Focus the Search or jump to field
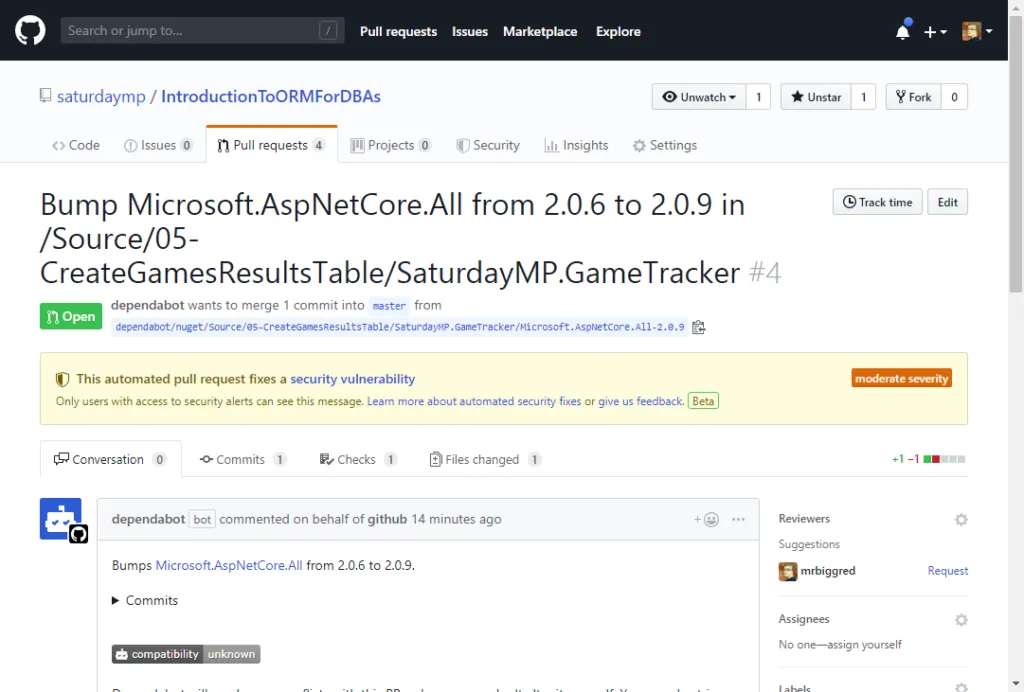The width and height of the screenshot is (1024, 692). pos(202,31)
